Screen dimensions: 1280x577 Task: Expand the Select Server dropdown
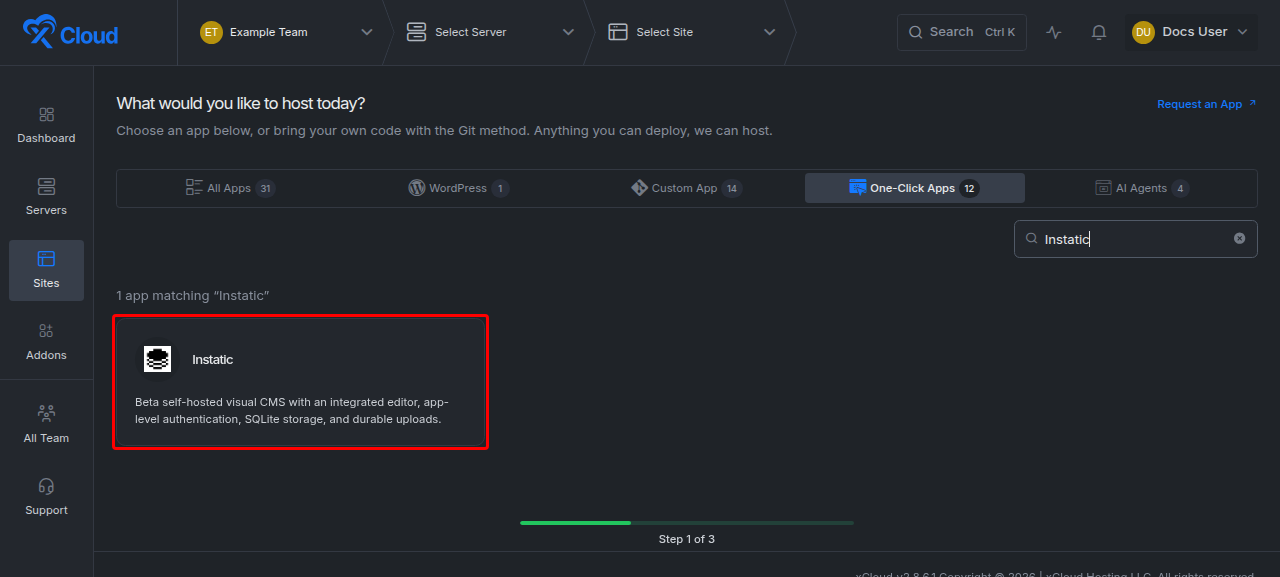568,32
